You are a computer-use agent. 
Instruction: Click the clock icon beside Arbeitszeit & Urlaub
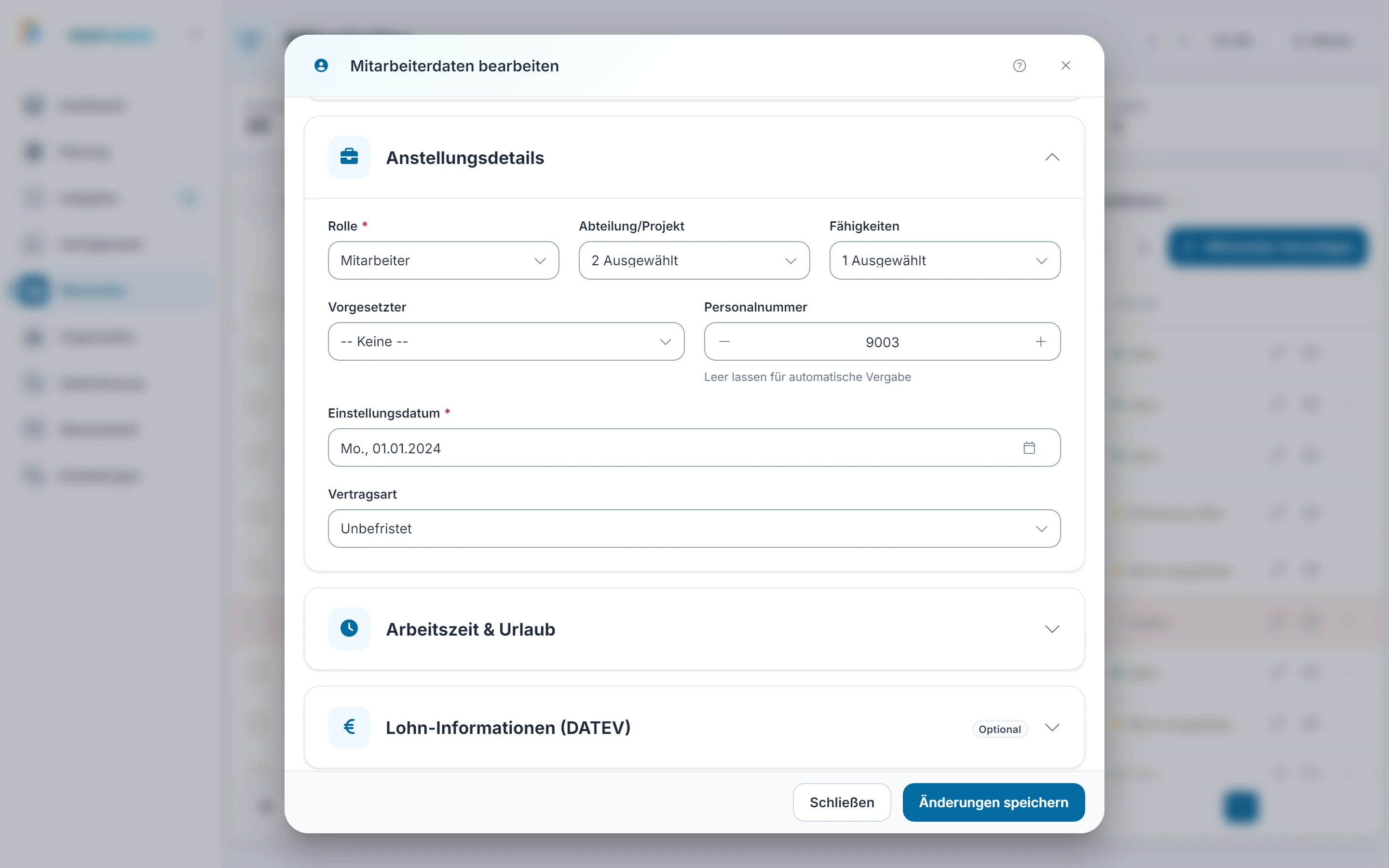(x=349, y=628)
